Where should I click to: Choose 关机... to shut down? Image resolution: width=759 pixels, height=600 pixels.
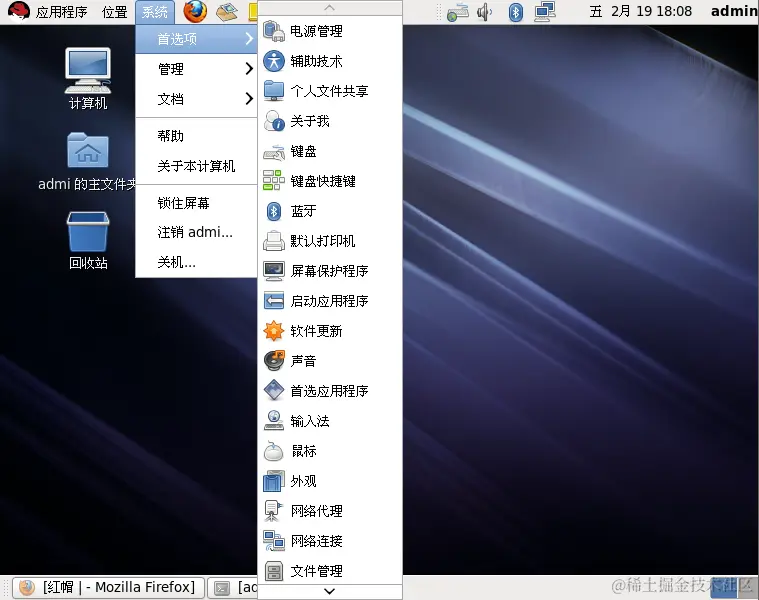(x=196, y=262)
